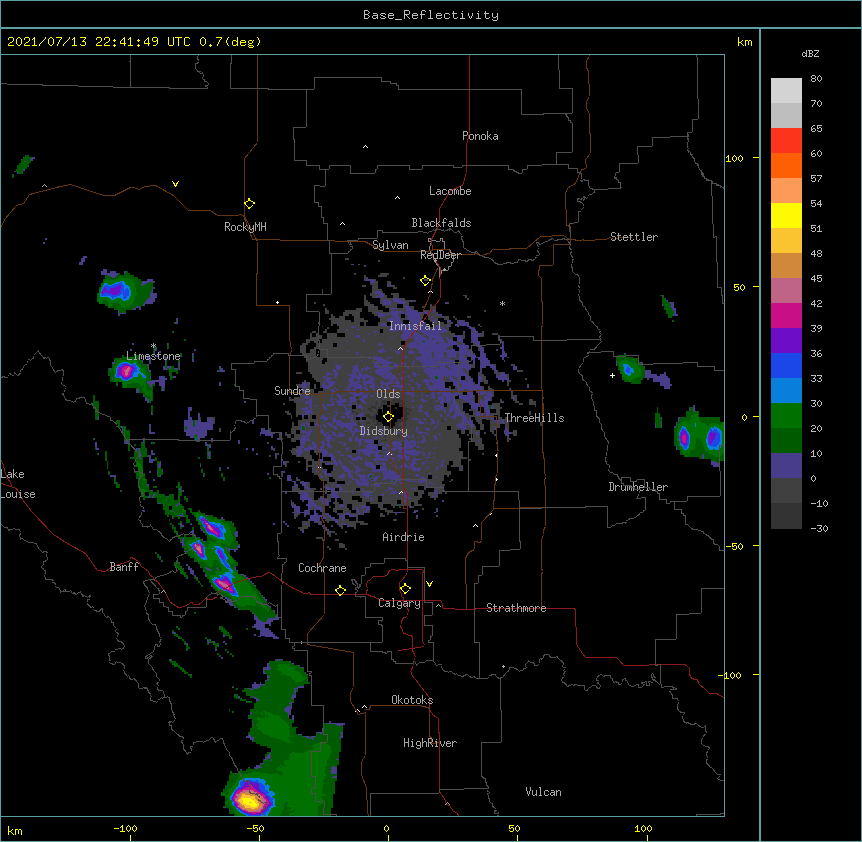Click the yellow v marker east of Calgary
Screen dimensions: 862x842
click(429, 584)
